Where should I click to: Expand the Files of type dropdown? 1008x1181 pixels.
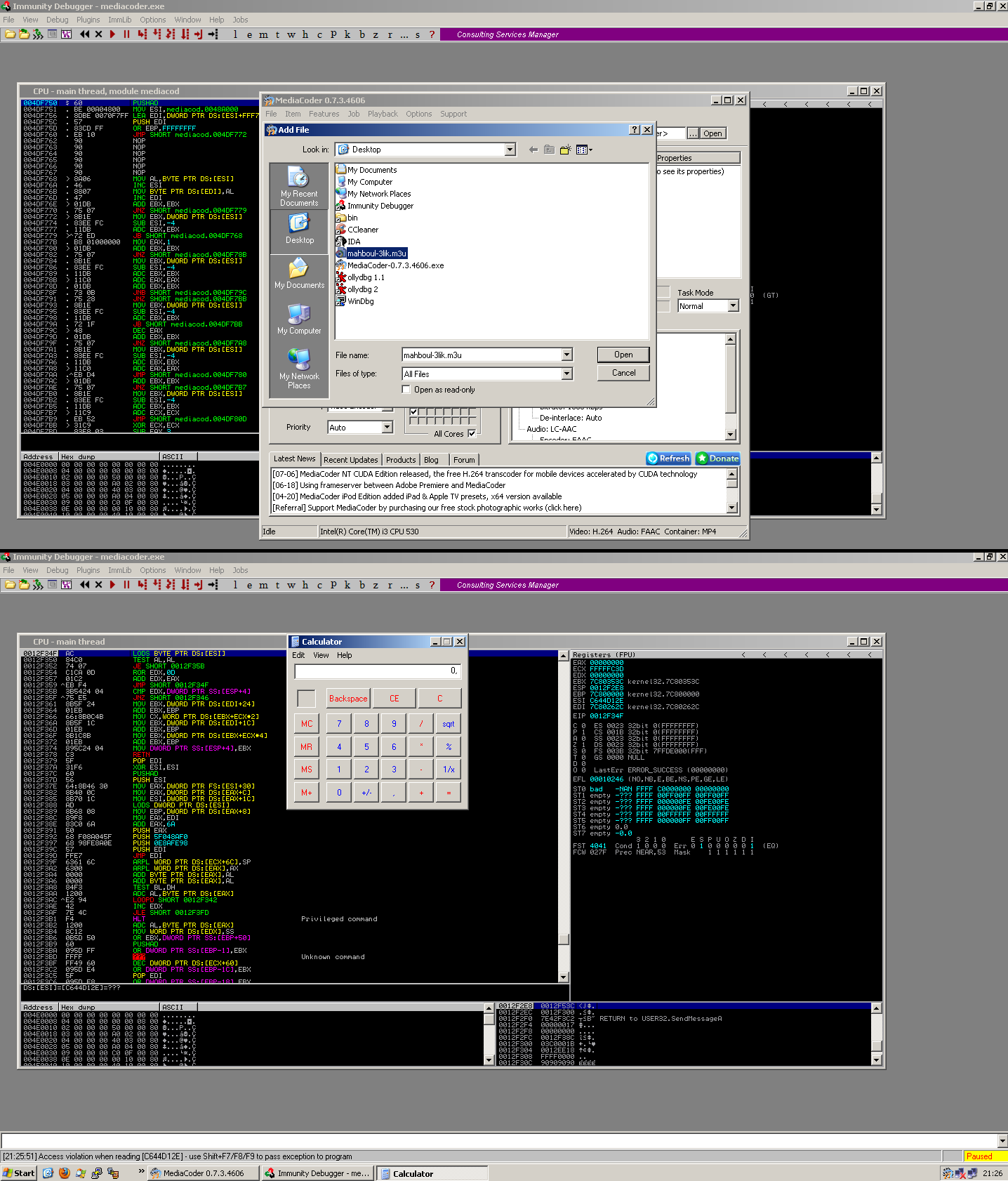pos(566,374)
